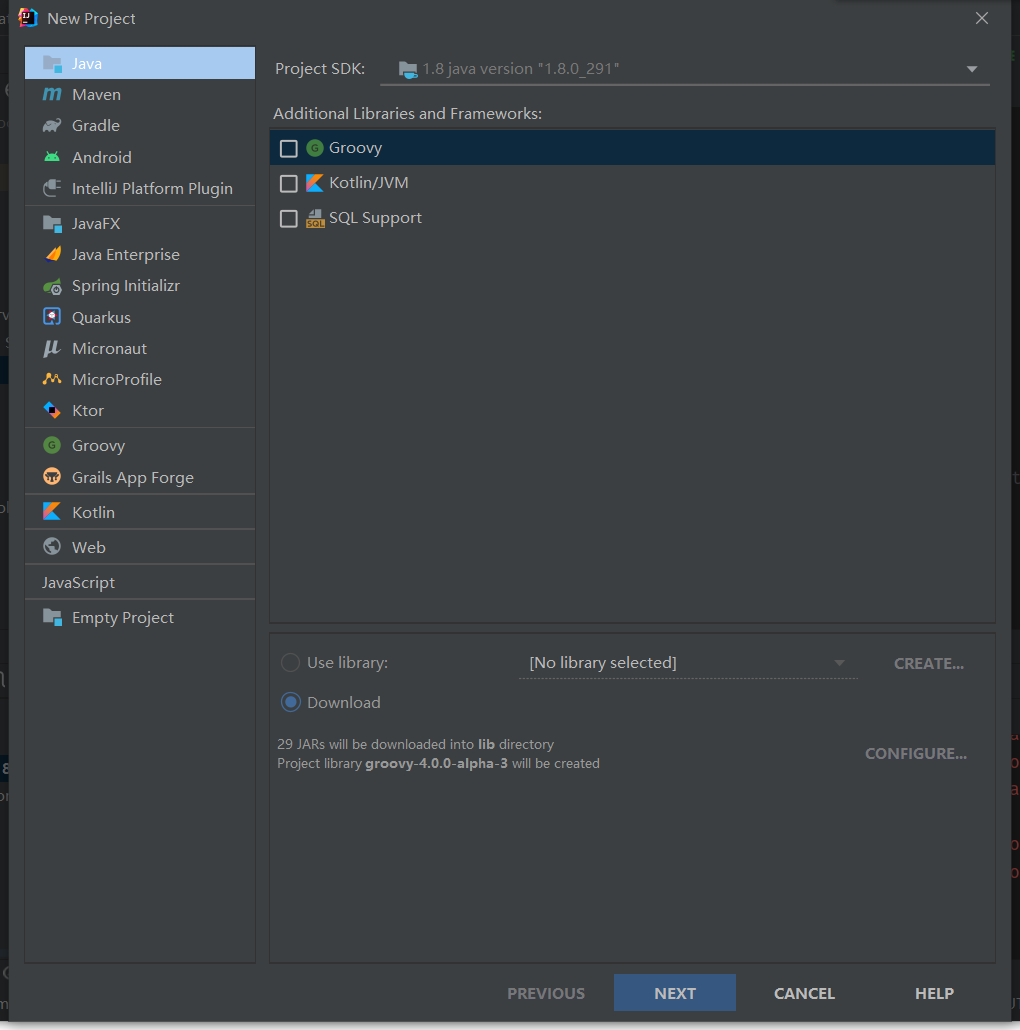Open the No library selected dropdown
Screen dimensions: 1020x1030
(x=688, y=663)
